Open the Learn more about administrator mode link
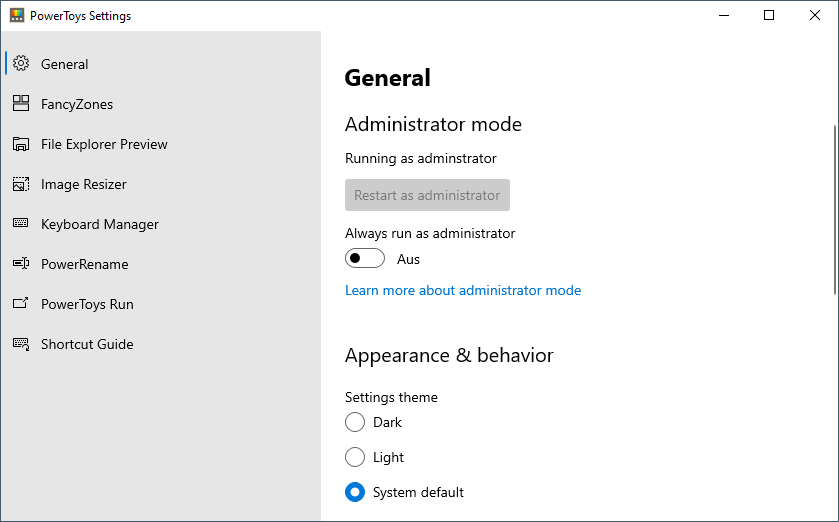This screenshot has height=522, width=839. tap(463, 290)
